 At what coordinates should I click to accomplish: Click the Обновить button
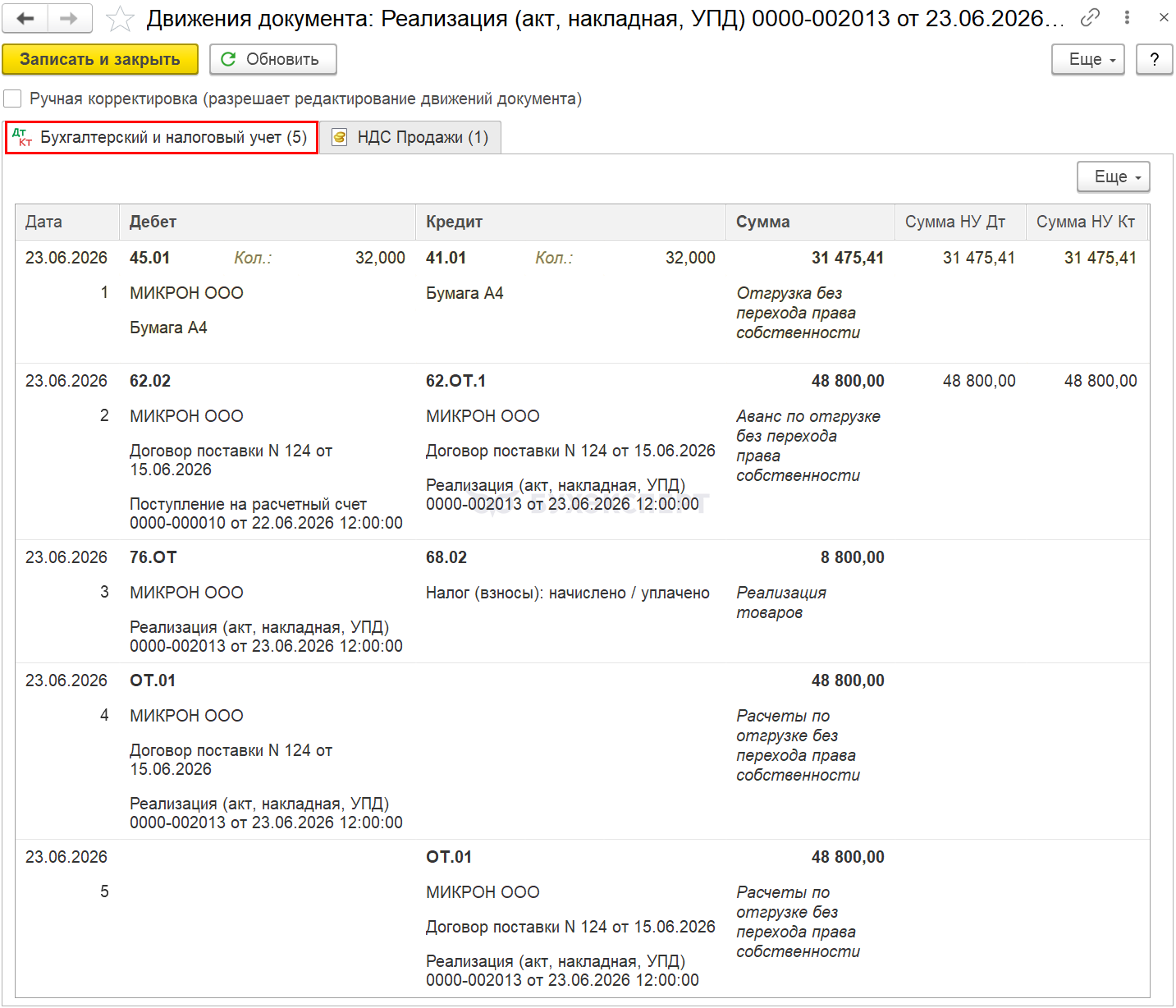[x=272, y=59]
